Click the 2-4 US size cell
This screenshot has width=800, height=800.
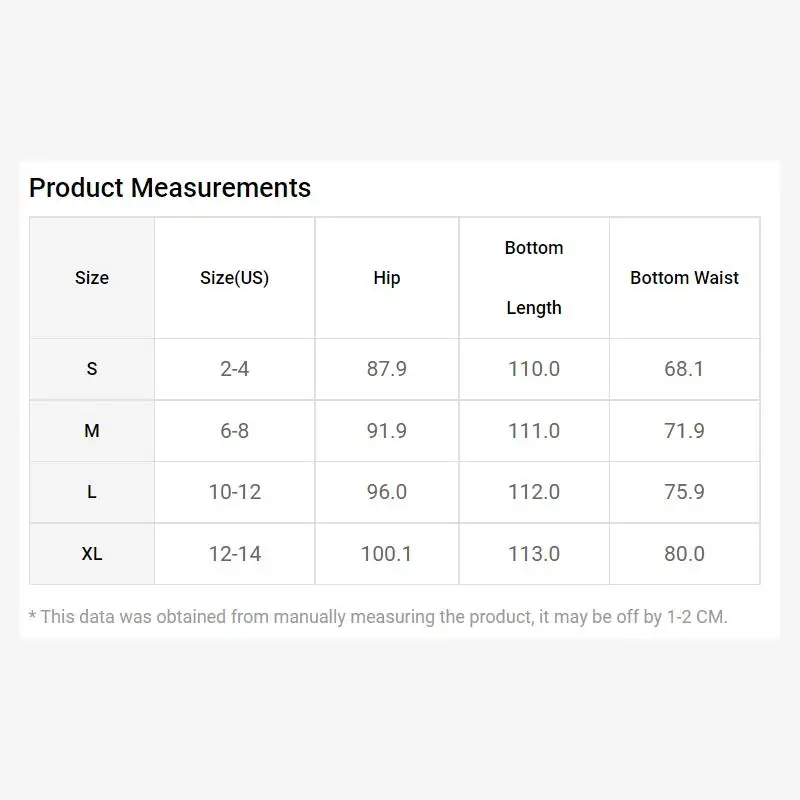coord(235,369)
